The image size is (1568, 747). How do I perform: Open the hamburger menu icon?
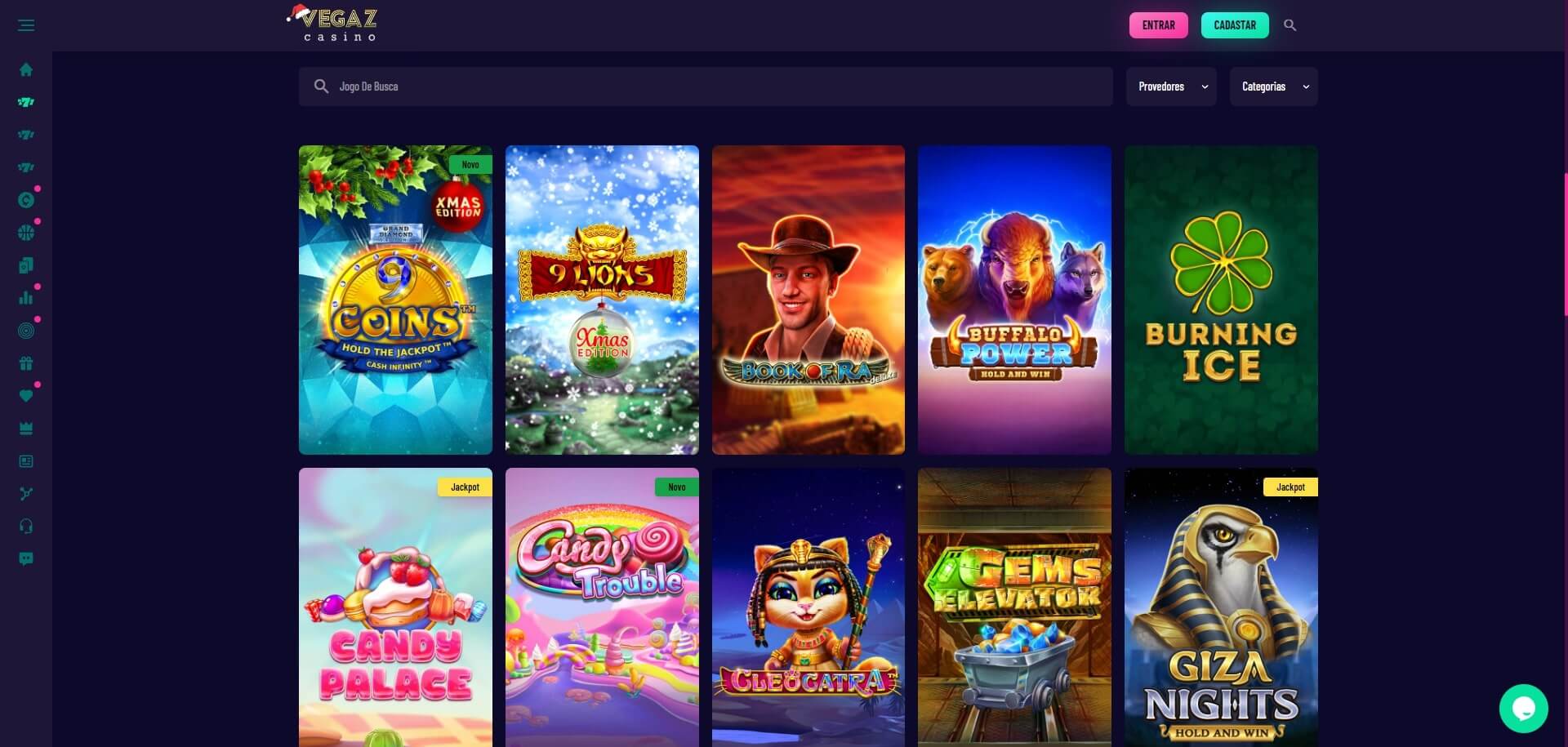(x=26, y=25)
